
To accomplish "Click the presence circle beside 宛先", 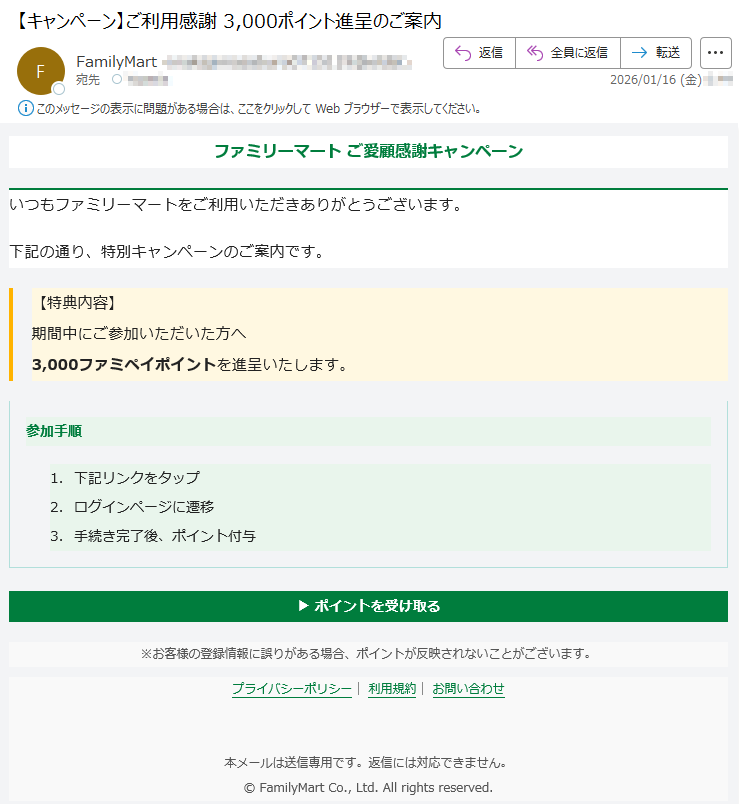I will click(x=117, y=79).
